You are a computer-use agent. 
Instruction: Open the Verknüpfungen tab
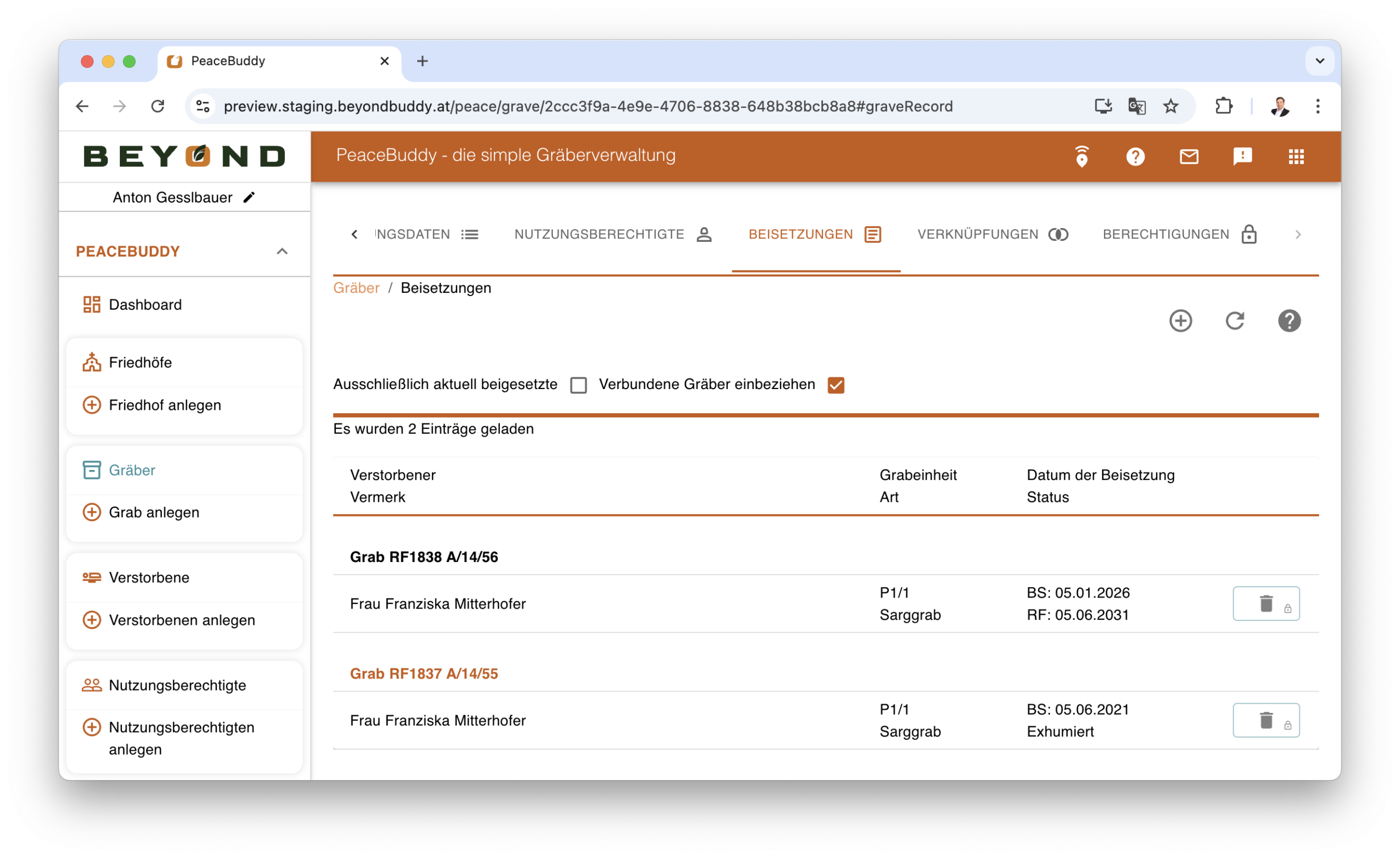992,234
